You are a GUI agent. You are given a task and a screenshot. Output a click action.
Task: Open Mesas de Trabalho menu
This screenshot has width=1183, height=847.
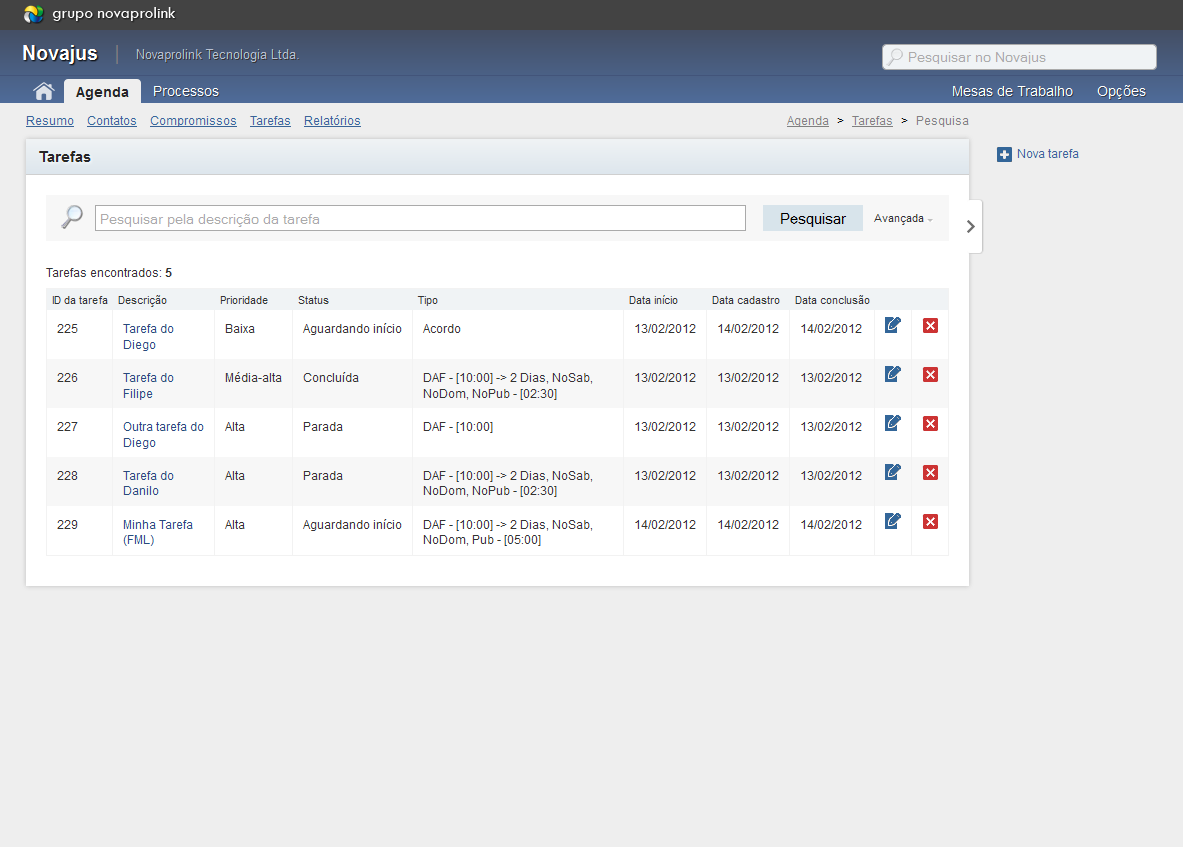(x=1011, y=91)
